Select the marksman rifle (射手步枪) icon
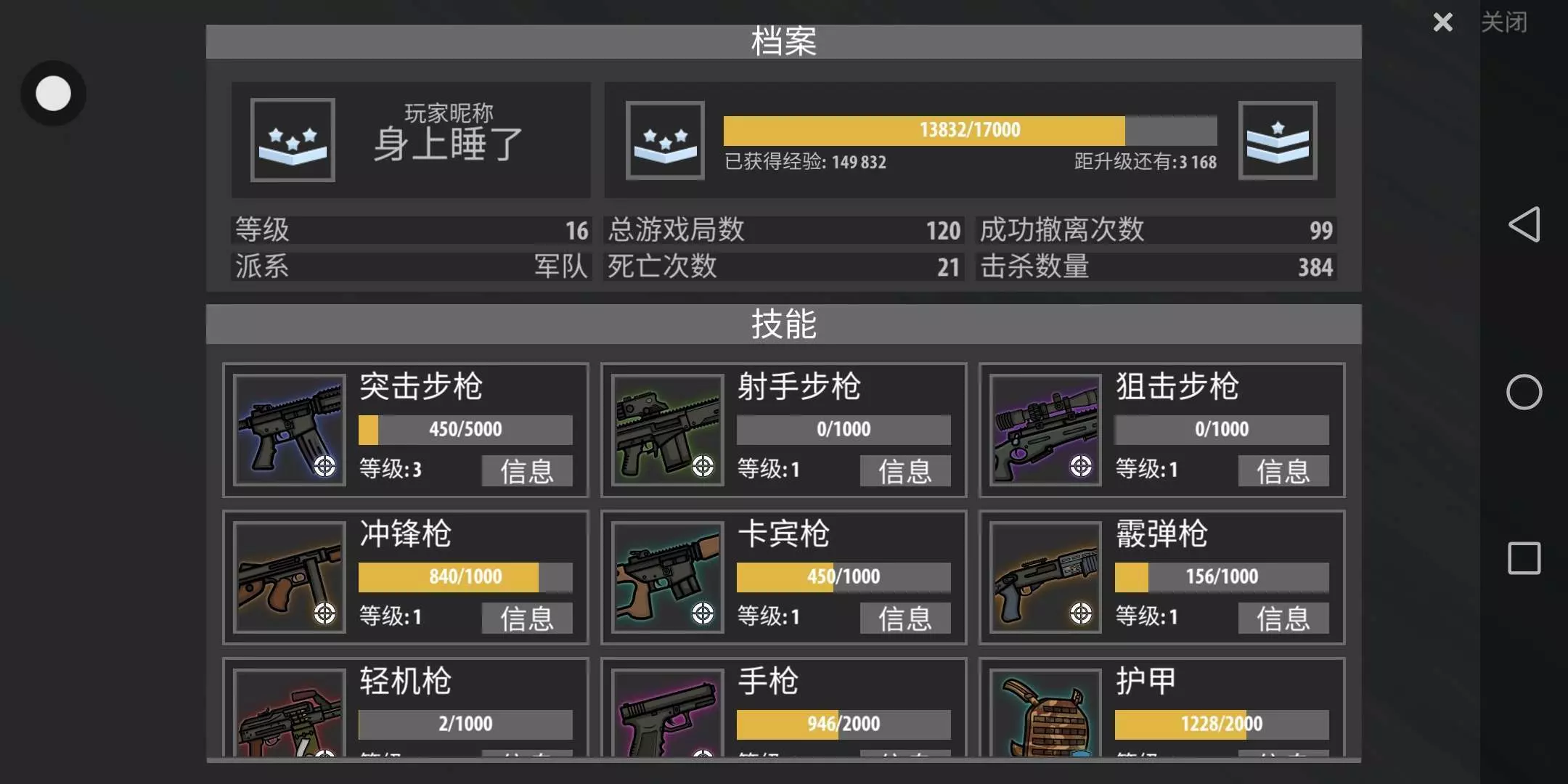Viewport: 1568px width, 784px height. (668, 430)
